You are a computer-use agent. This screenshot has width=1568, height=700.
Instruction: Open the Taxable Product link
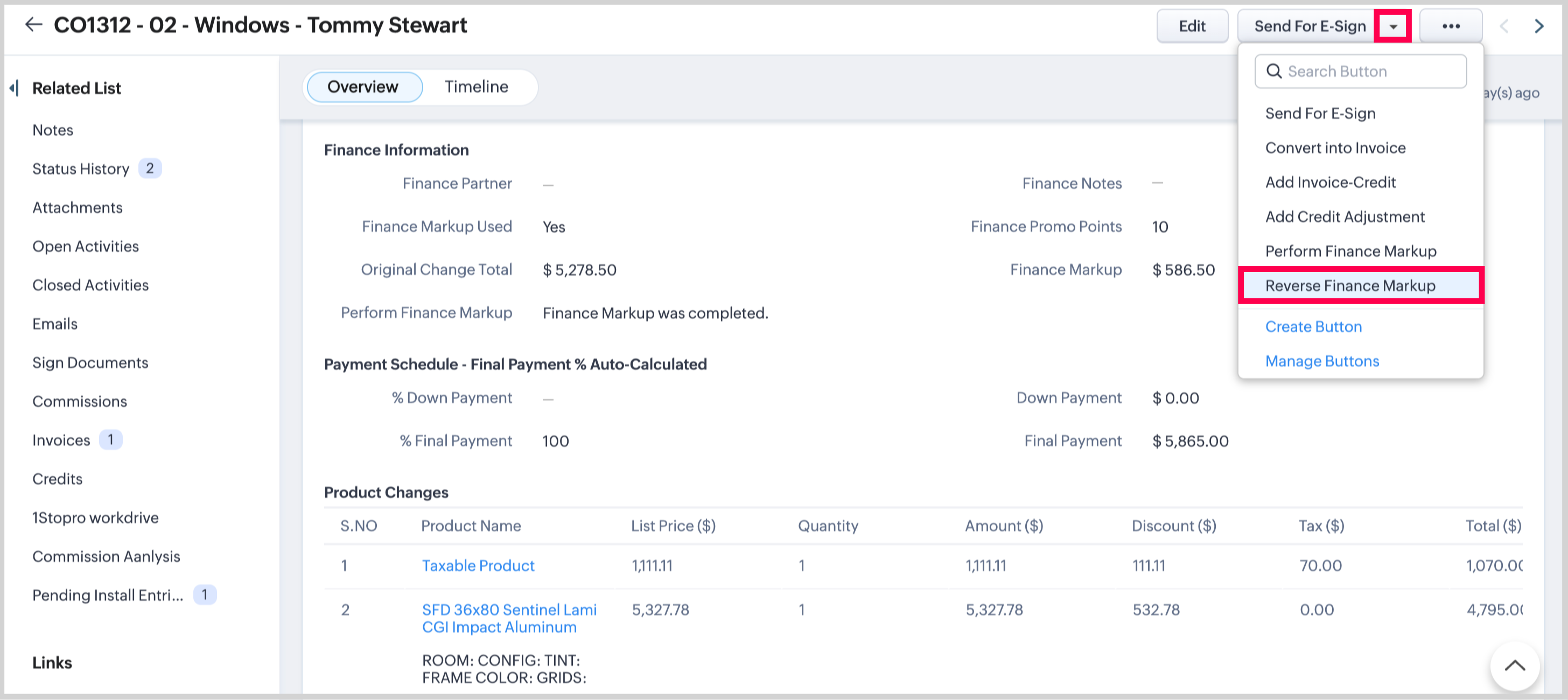click(x=478, y=565)
